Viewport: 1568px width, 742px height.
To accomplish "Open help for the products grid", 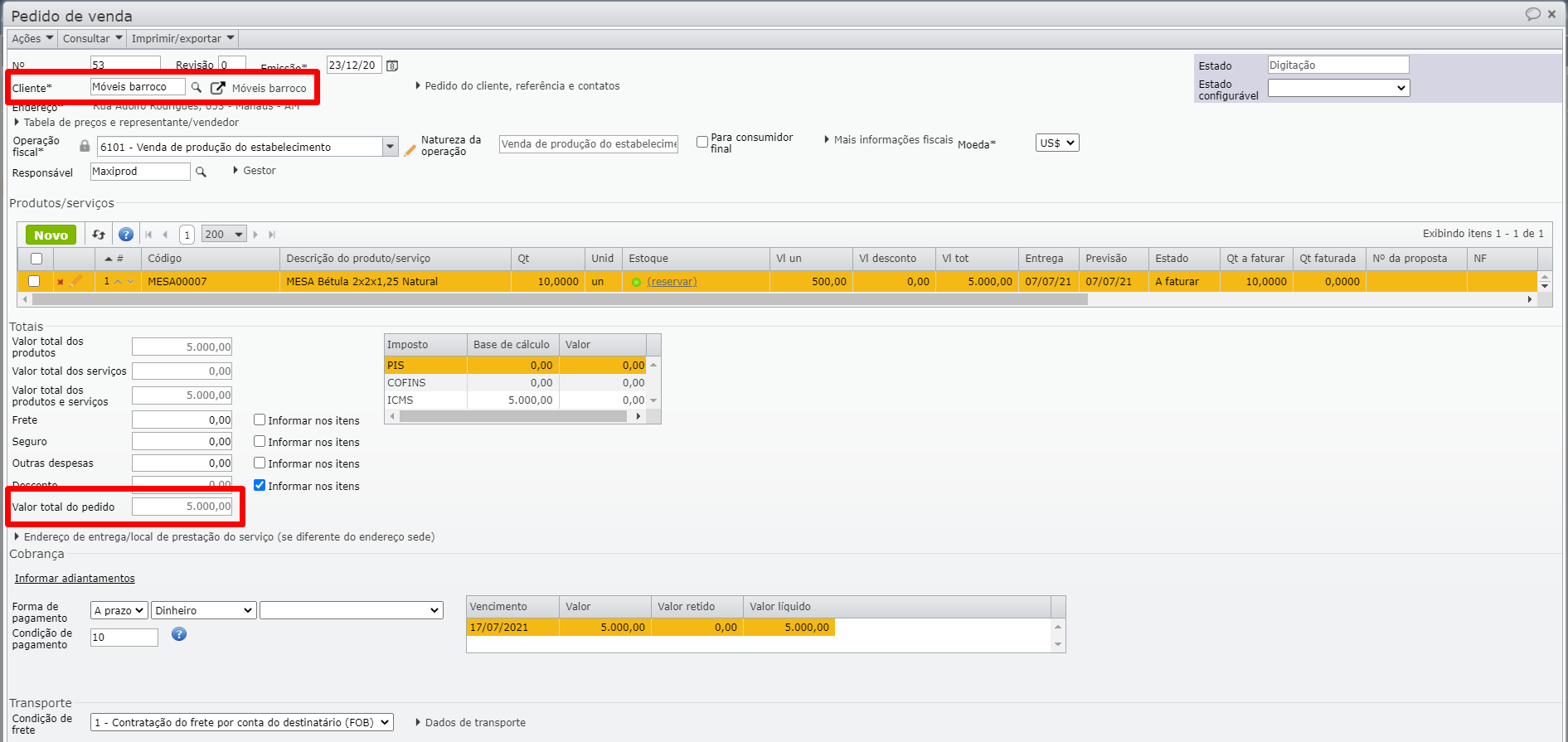I will pos(126,235).
